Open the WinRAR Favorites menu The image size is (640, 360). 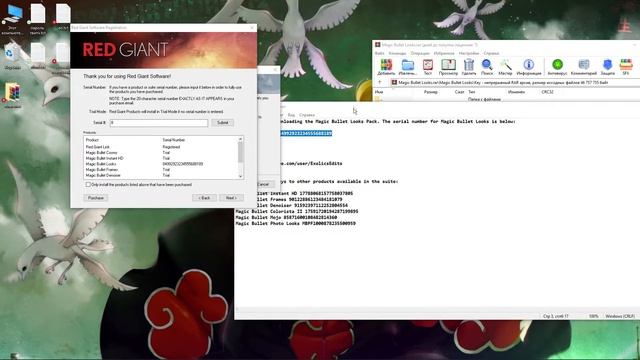pos(444,53)
